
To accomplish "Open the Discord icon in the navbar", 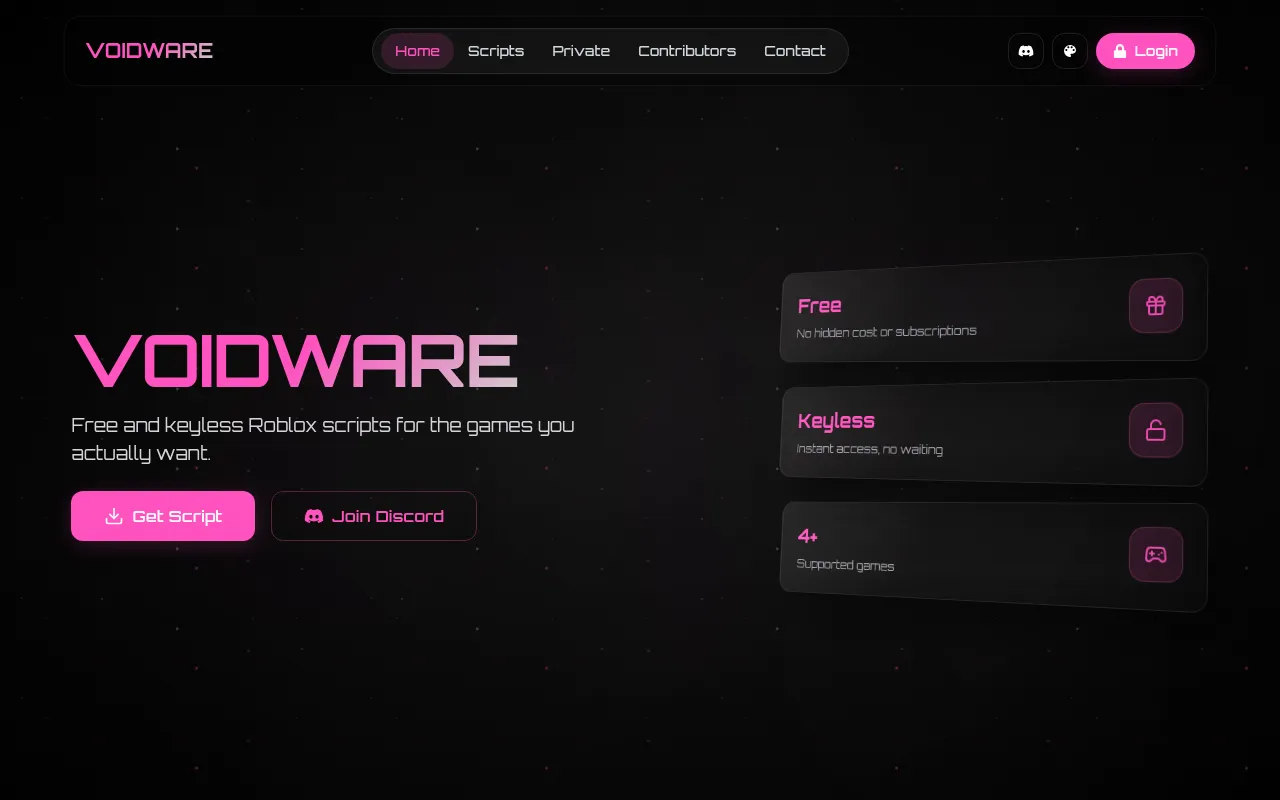I will click(1026, 51).
